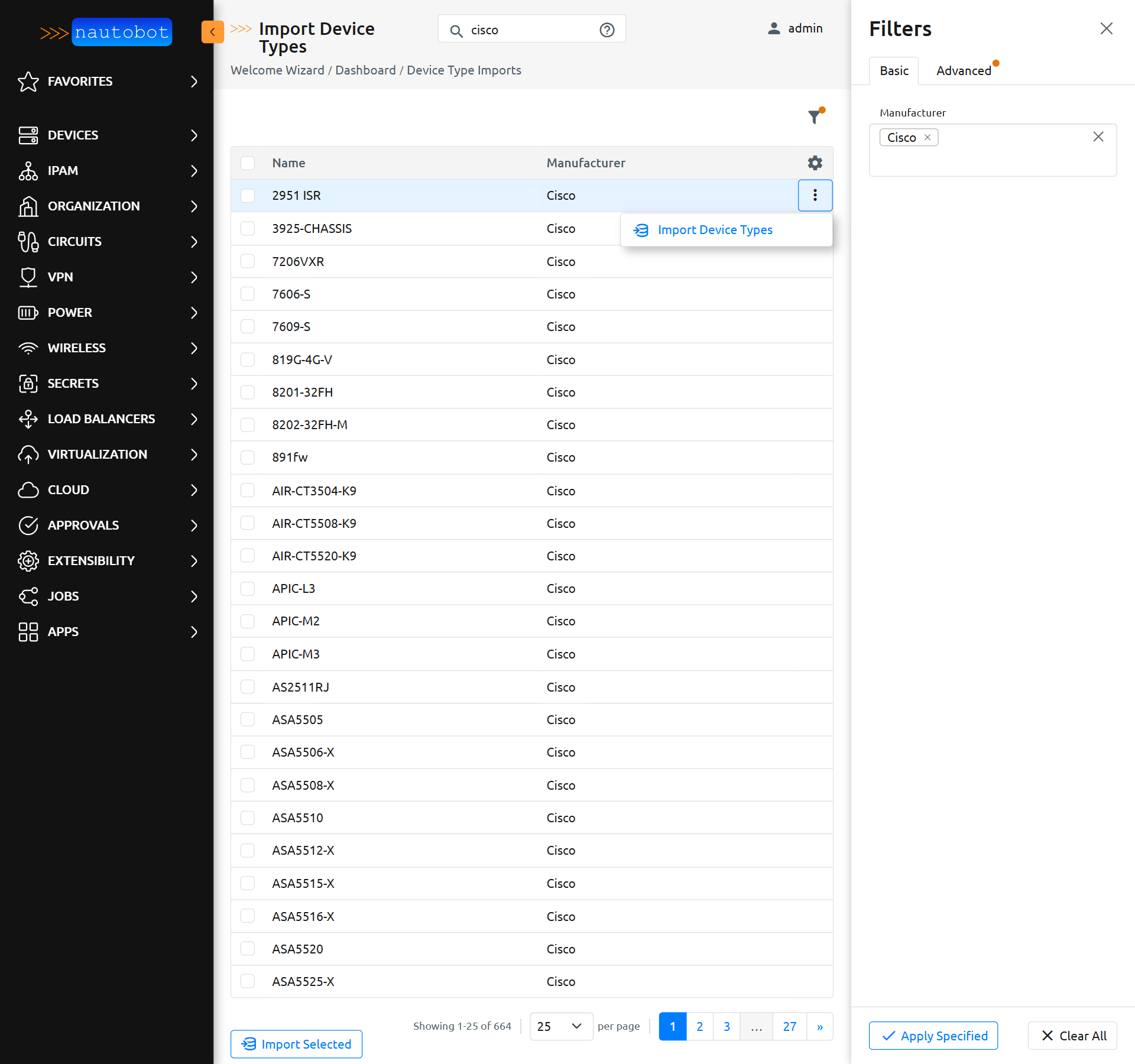Open the 25 per page dropdown
1135x1064 pixels.
point(560,1027)
